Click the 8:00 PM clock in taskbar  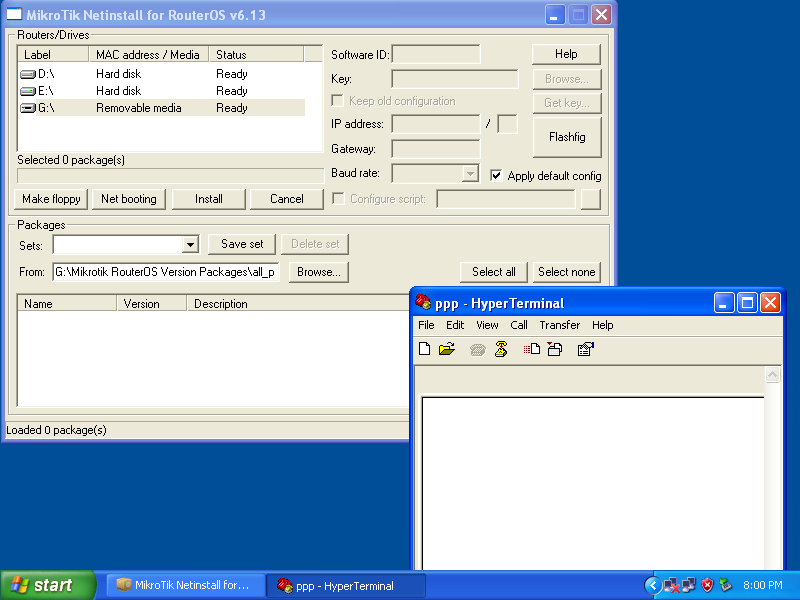pyautogui.click(x=763, y=585)
